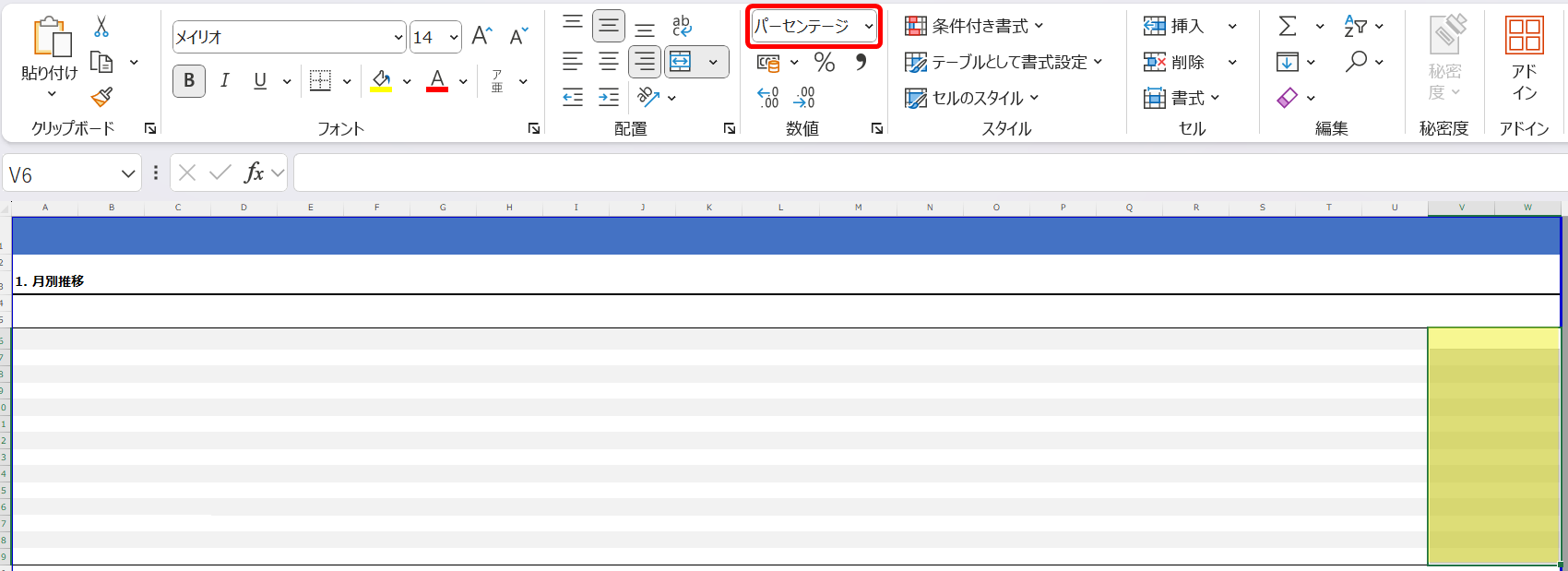Expand the Name Box dropdown showing V6
1568x571 pixels.
pyautogui.click(x=127, y=173)
